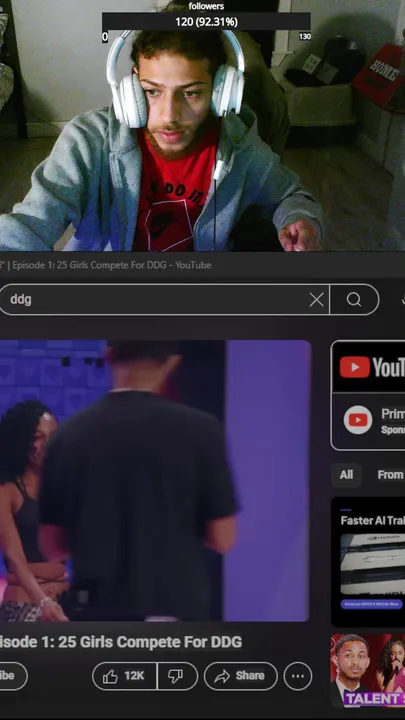
Task: Open the Faster AI Training ad thumbnail
Action: [372, 564]
